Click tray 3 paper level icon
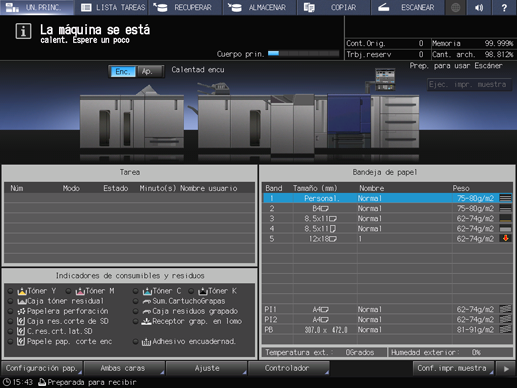The width and height of the screenshot is (517, 388). [x=505, y=219]
